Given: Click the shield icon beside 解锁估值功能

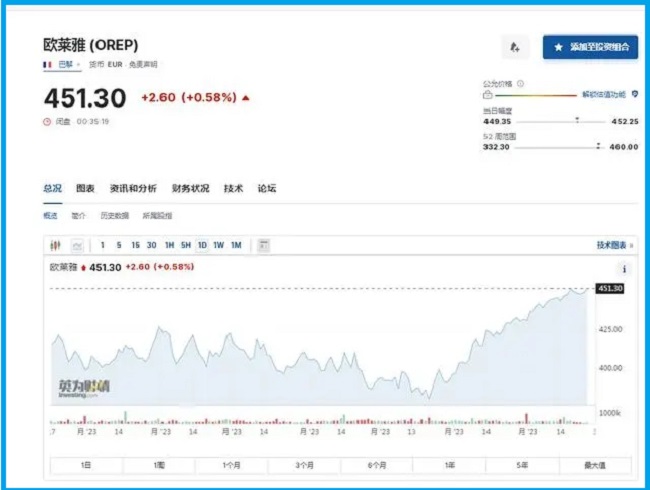Looking at the screenshot, I should [x=635, y=94].
